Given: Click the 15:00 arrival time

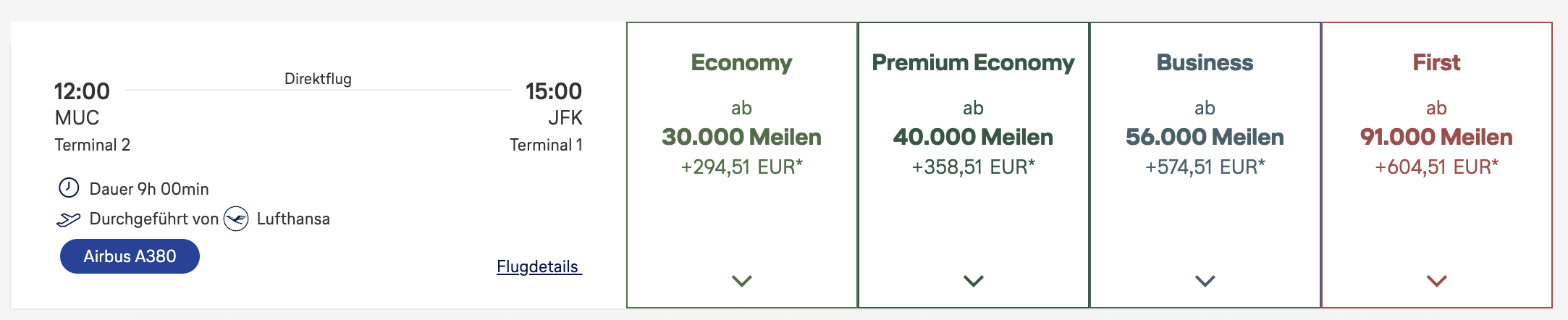Looking at the screenshot, I should click(554, 91).
